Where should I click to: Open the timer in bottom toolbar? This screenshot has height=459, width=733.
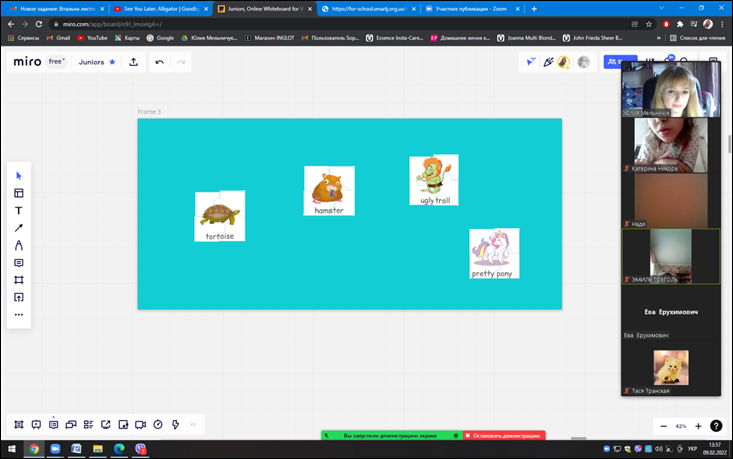(157, 425)
